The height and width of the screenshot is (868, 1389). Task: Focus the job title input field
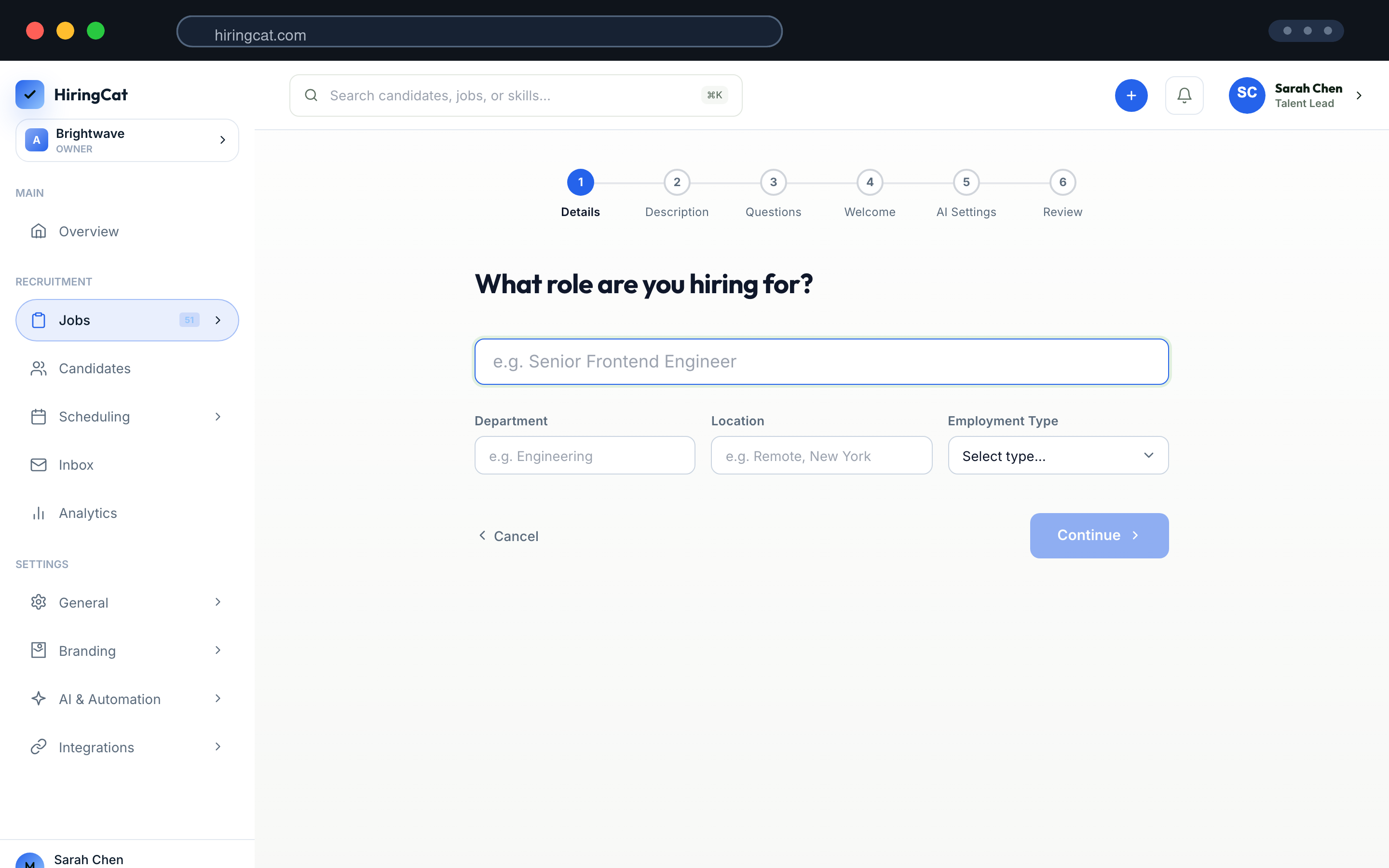[821, 362]
